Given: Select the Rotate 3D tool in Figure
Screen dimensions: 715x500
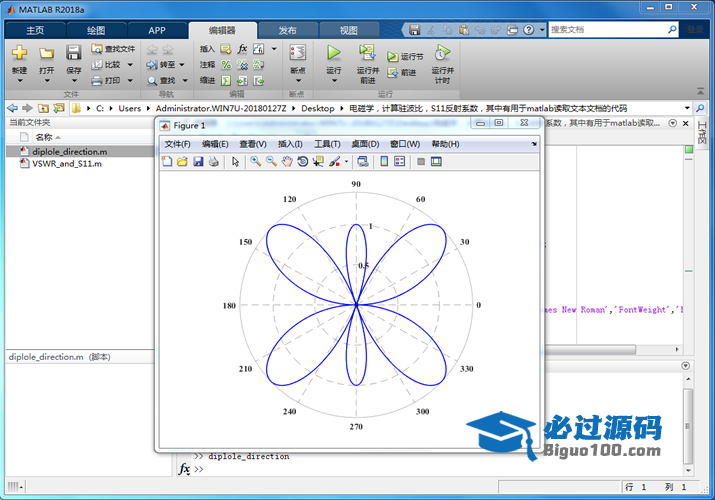Looking at the screenshot, I should 302,161.
